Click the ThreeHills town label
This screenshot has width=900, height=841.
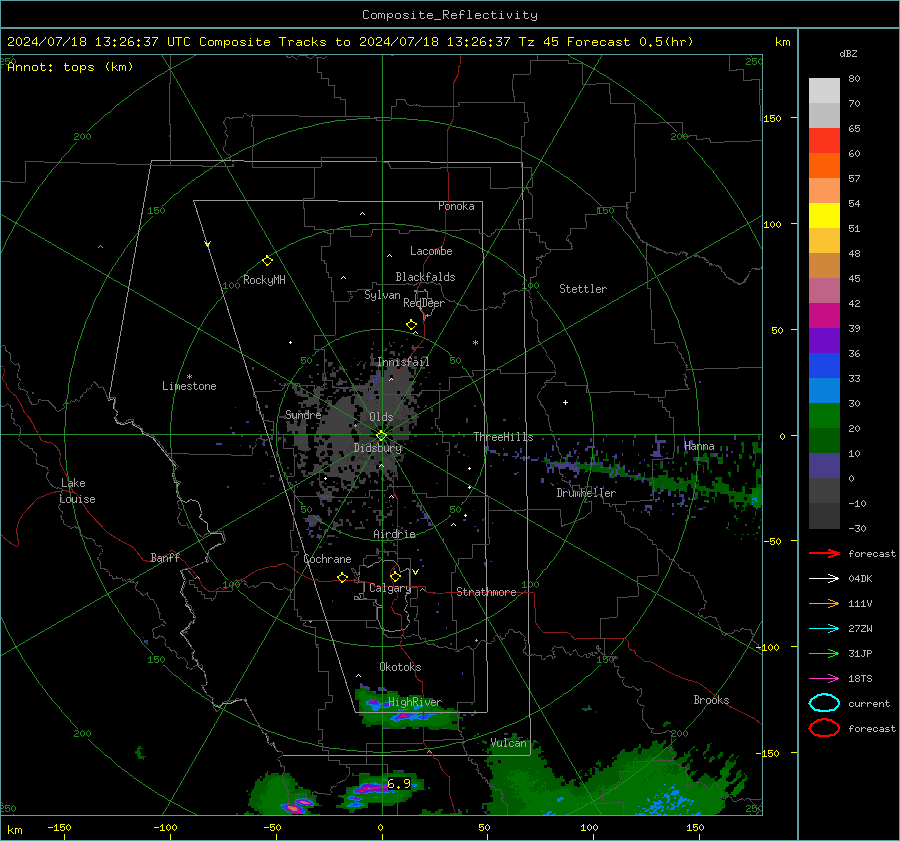coord(503,437)
